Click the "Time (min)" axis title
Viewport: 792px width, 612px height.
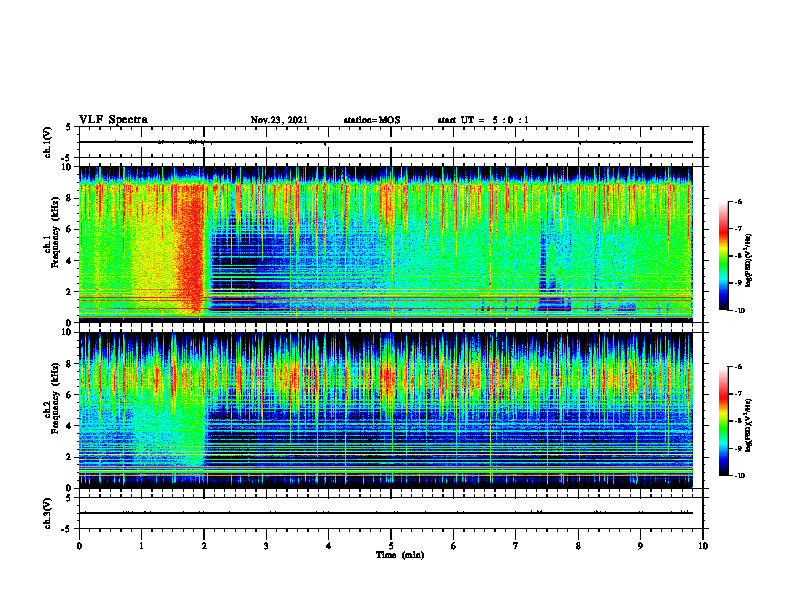[400, 555]
